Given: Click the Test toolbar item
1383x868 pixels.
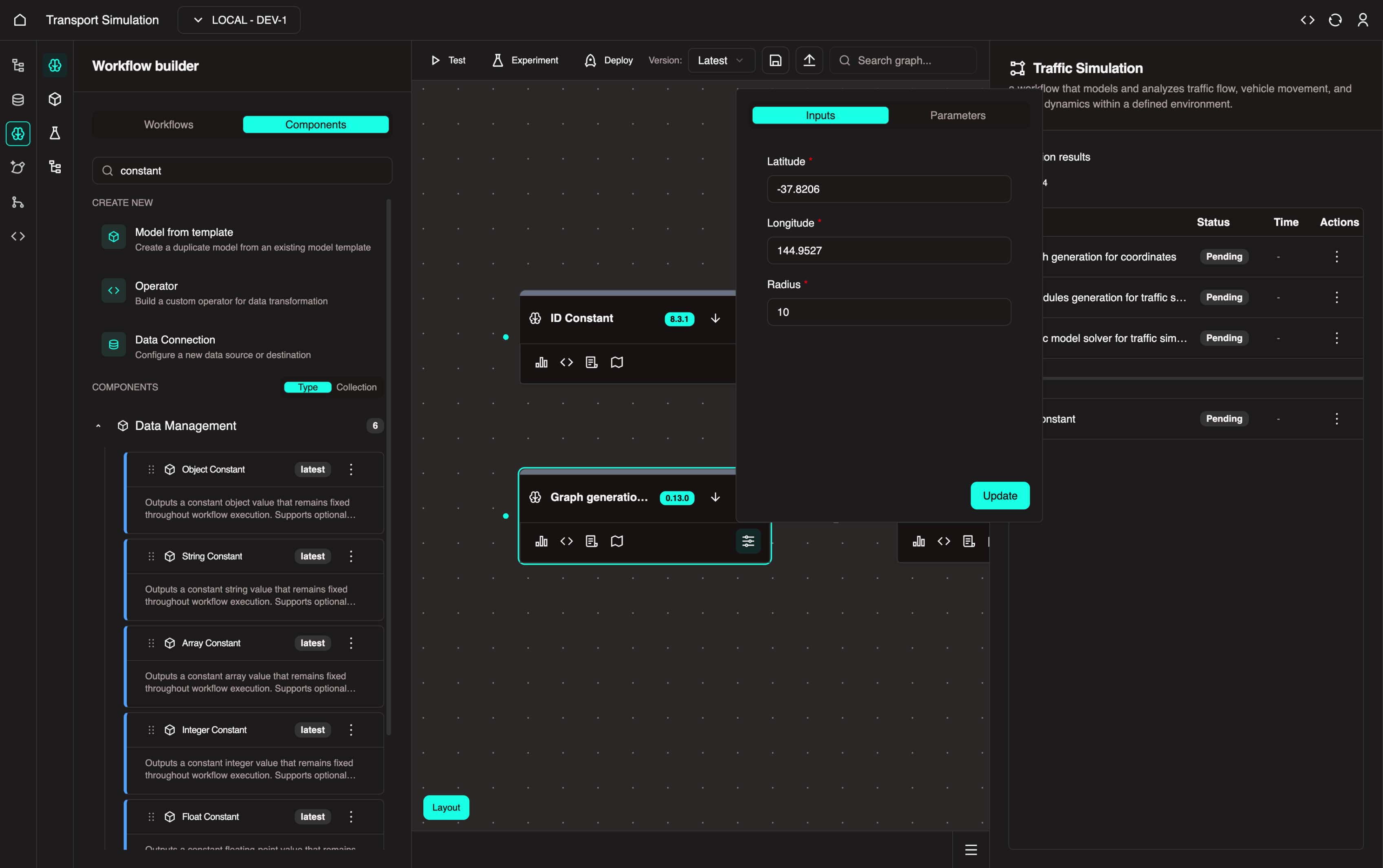Looking at the screenshot, I should point(448,60).
